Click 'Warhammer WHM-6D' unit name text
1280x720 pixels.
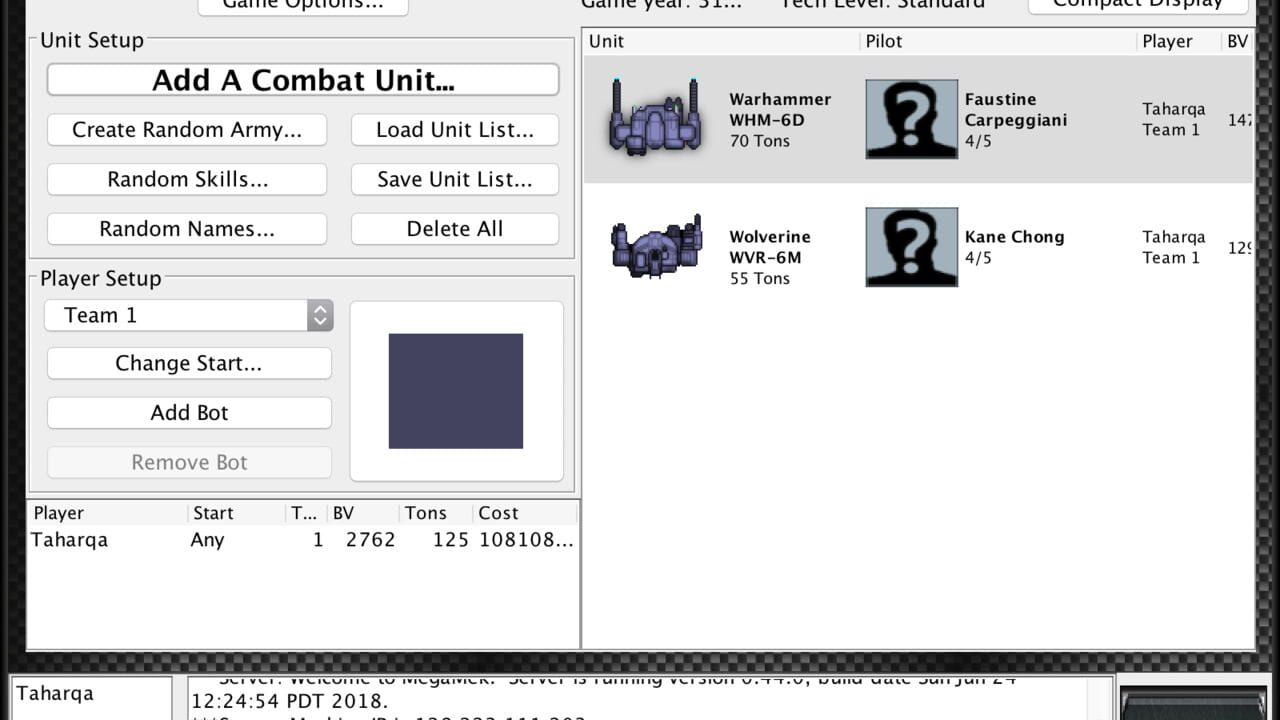click(780, 110)
